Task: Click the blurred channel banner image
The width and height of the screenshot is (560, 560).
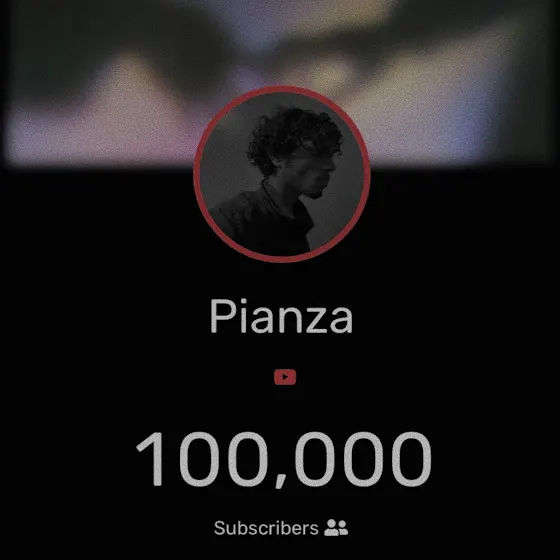Action: point(280,84)
